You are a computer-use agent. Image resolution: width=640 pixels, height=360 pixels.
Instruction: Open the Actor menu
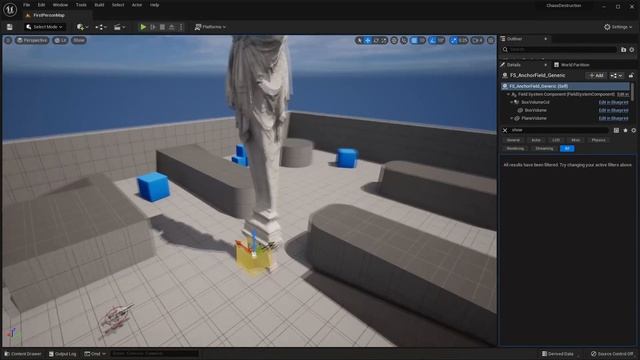click(x=137, y=5)
